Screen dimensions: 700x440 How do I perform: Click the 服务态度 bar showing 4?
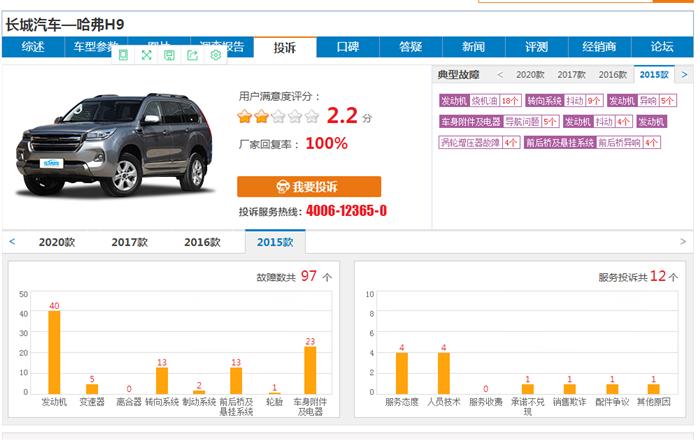402,373
